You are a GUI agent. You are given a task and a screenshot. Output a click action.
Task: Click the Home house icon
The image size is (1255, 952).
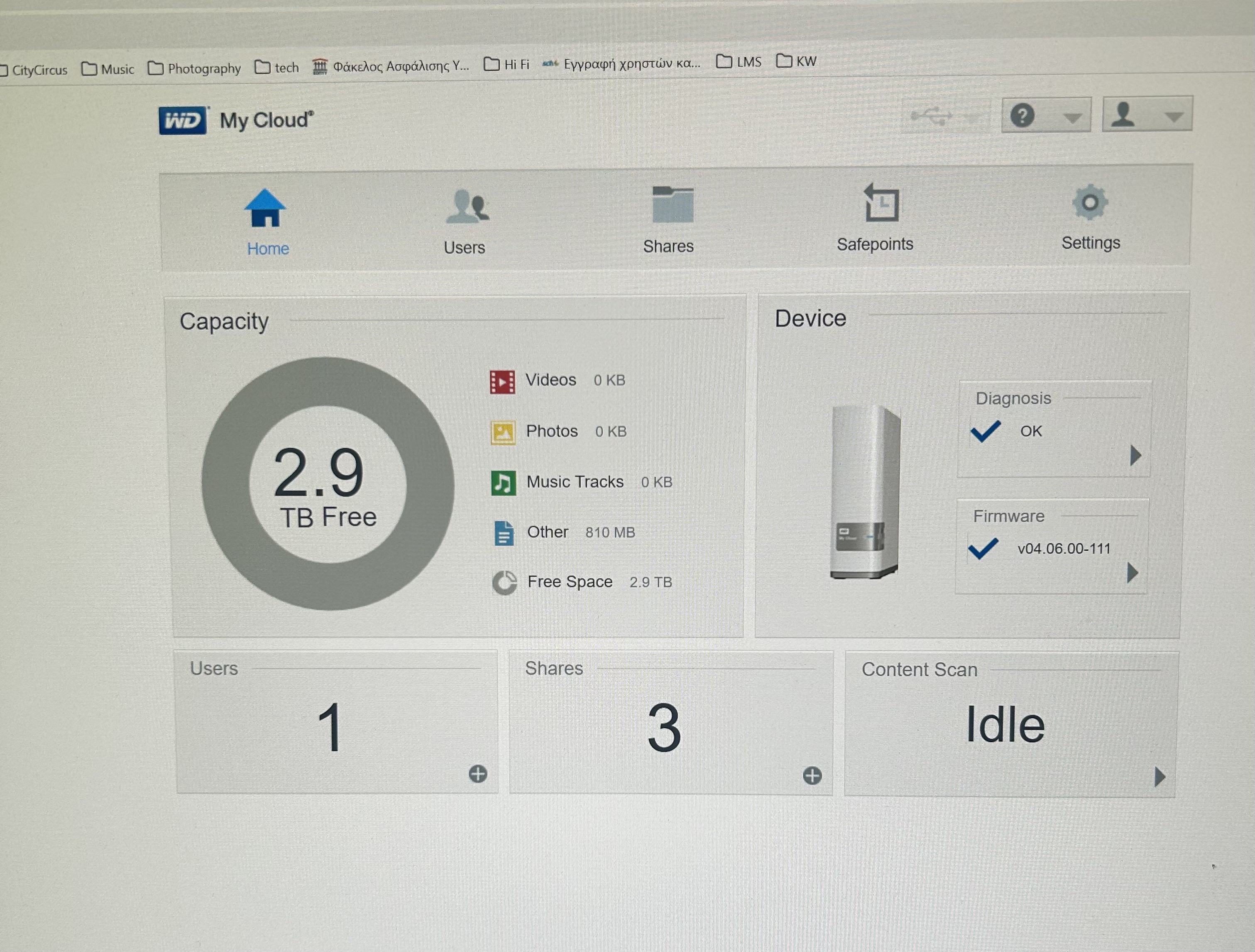pyautogui.click(x=265, y=208)
